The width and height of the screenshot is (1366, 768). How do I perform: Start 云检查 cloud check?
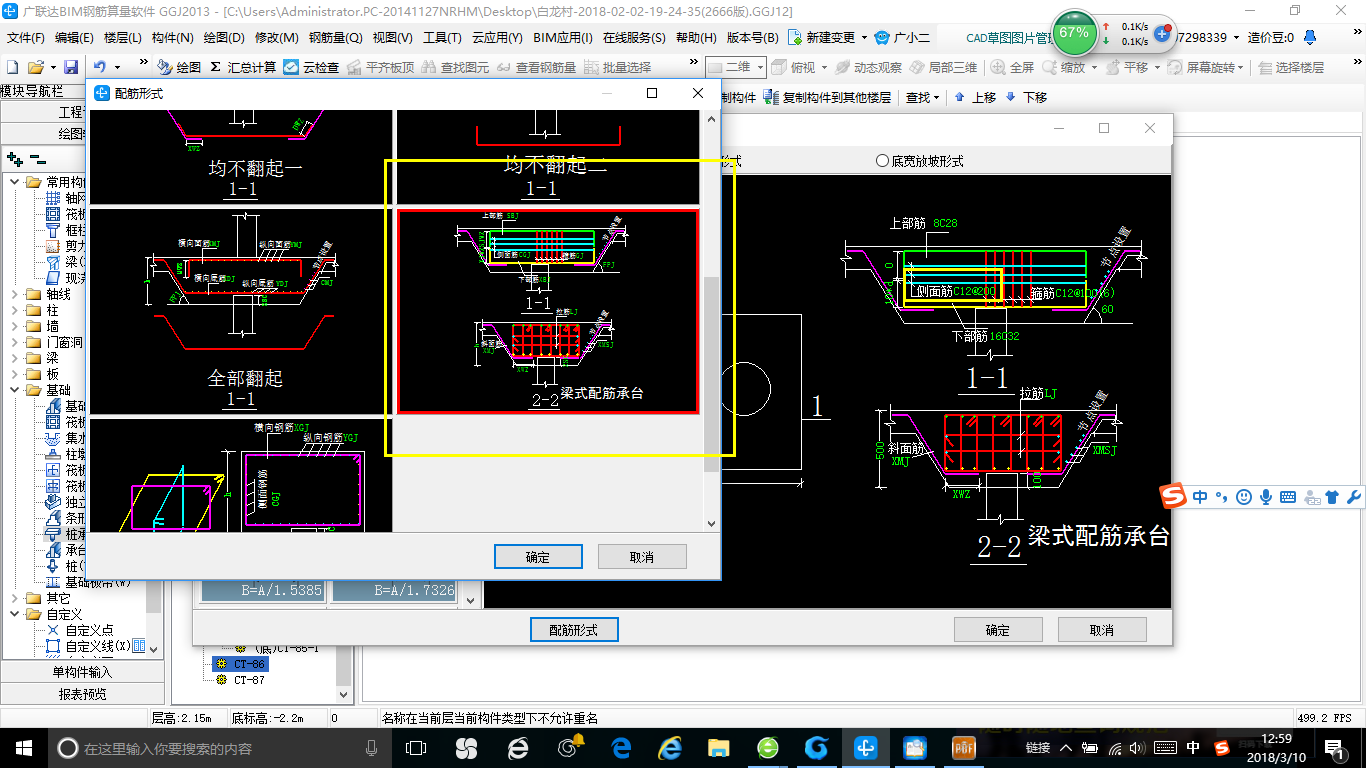[x=311, y=67]
